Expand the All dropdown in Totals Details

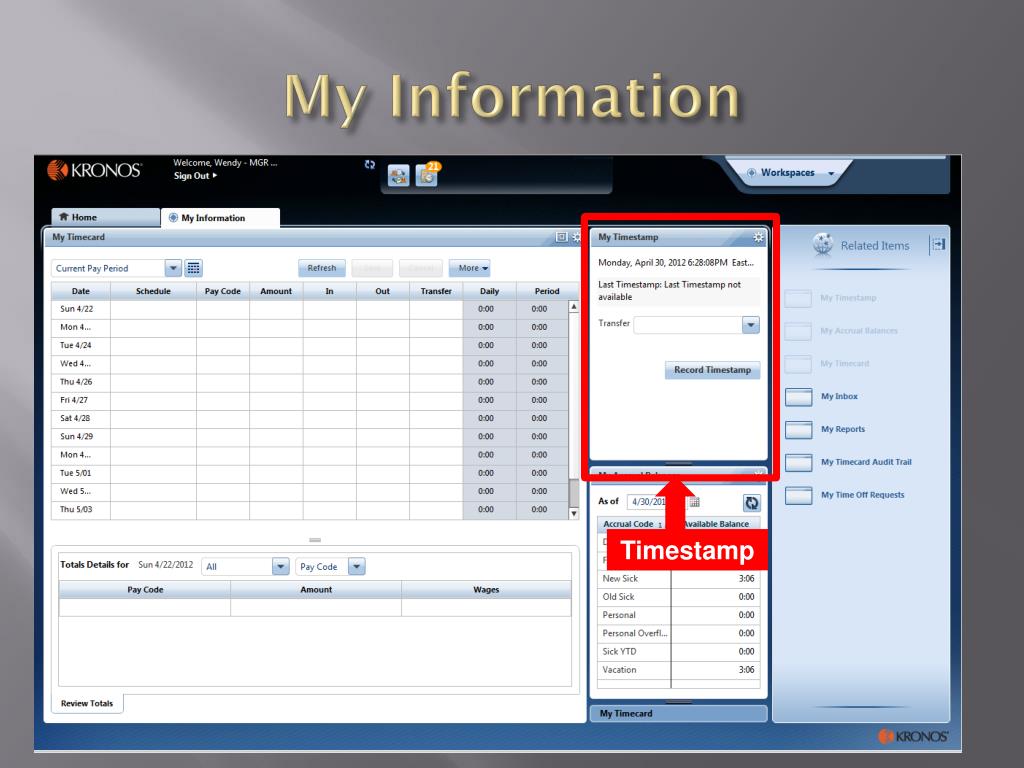click(280, 566)
